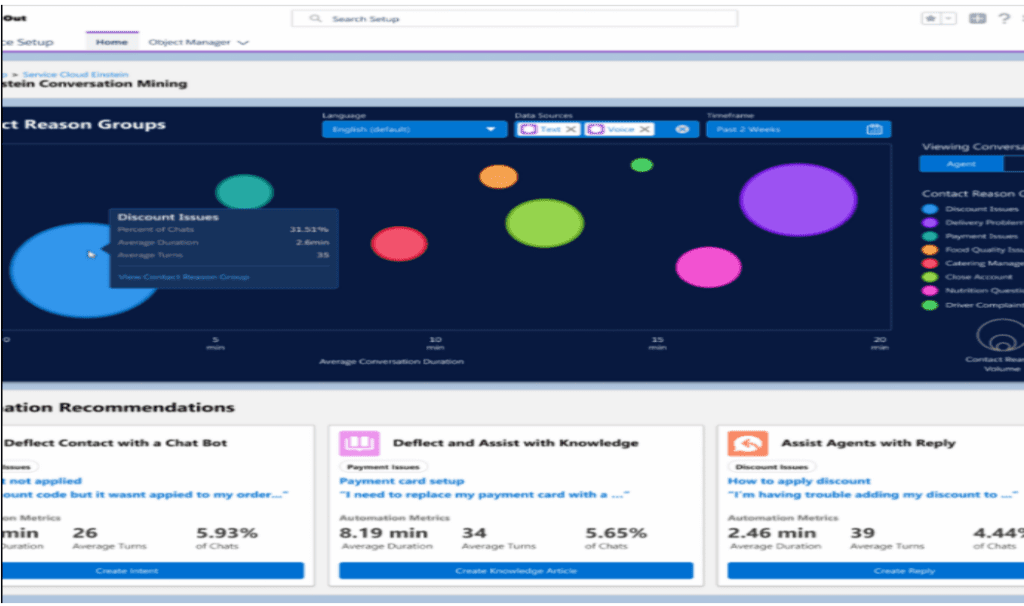Remove the Text data source pill
Image resolution: width=1024 pixels, height=606 pixels.
pyautogui.click(x=571, y=129)
